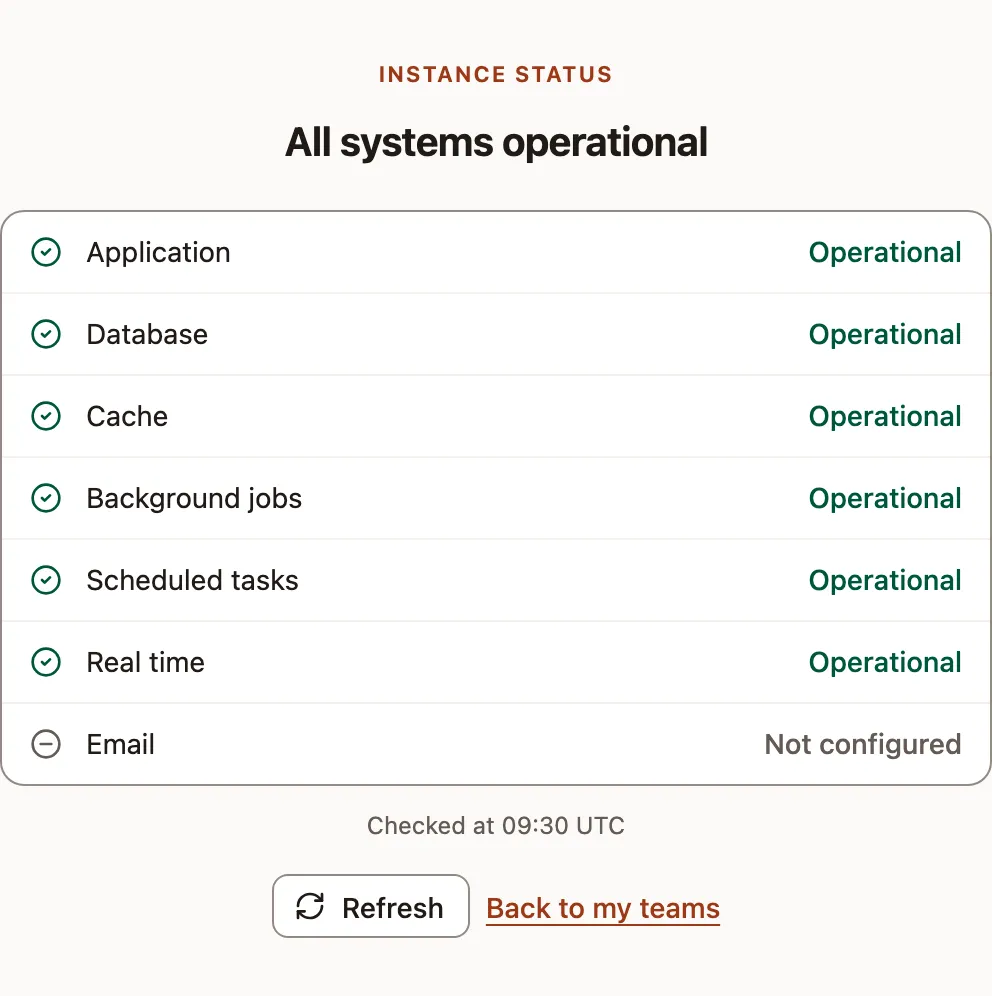Click the INSTANCE STATUS label
This screenshot has height=996, width=992.
tap(495, 74)
